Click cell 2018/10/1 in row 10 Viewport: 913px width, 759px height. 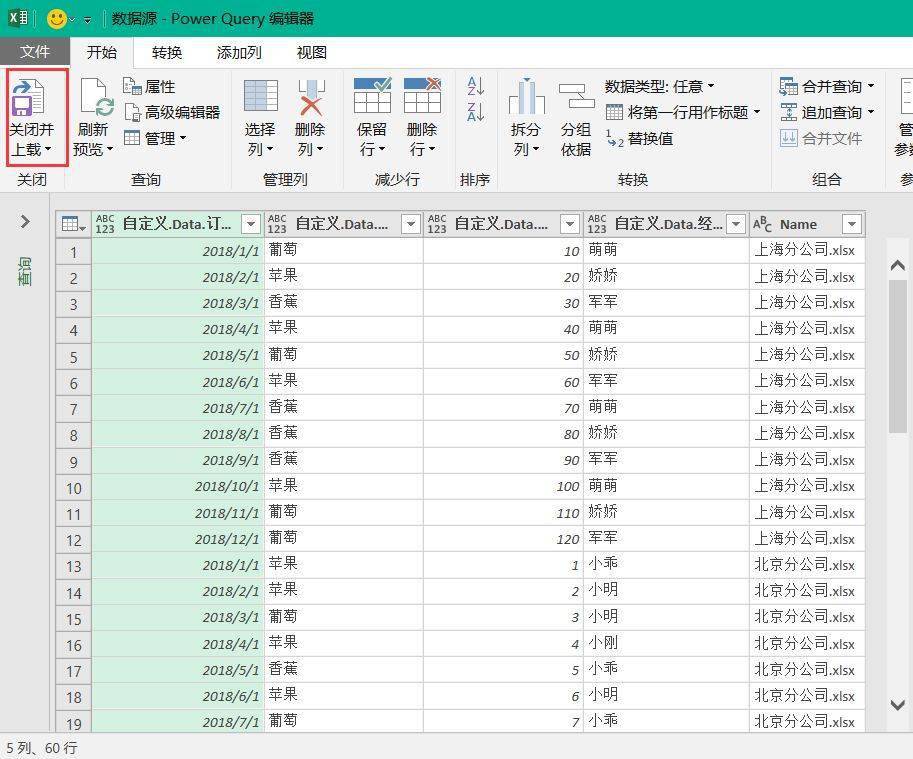tap(178, 486)
